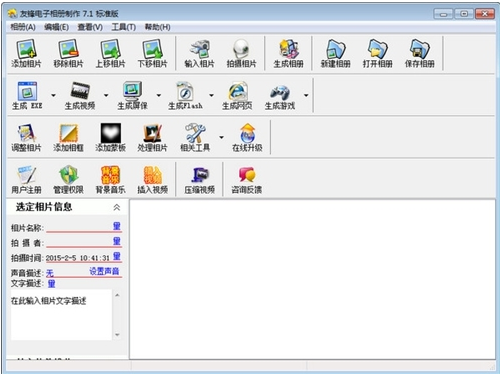Click the 保存相册 save album icon
Image resolution: width=500 pixels, height=374 pixels.
pos(419,53)
